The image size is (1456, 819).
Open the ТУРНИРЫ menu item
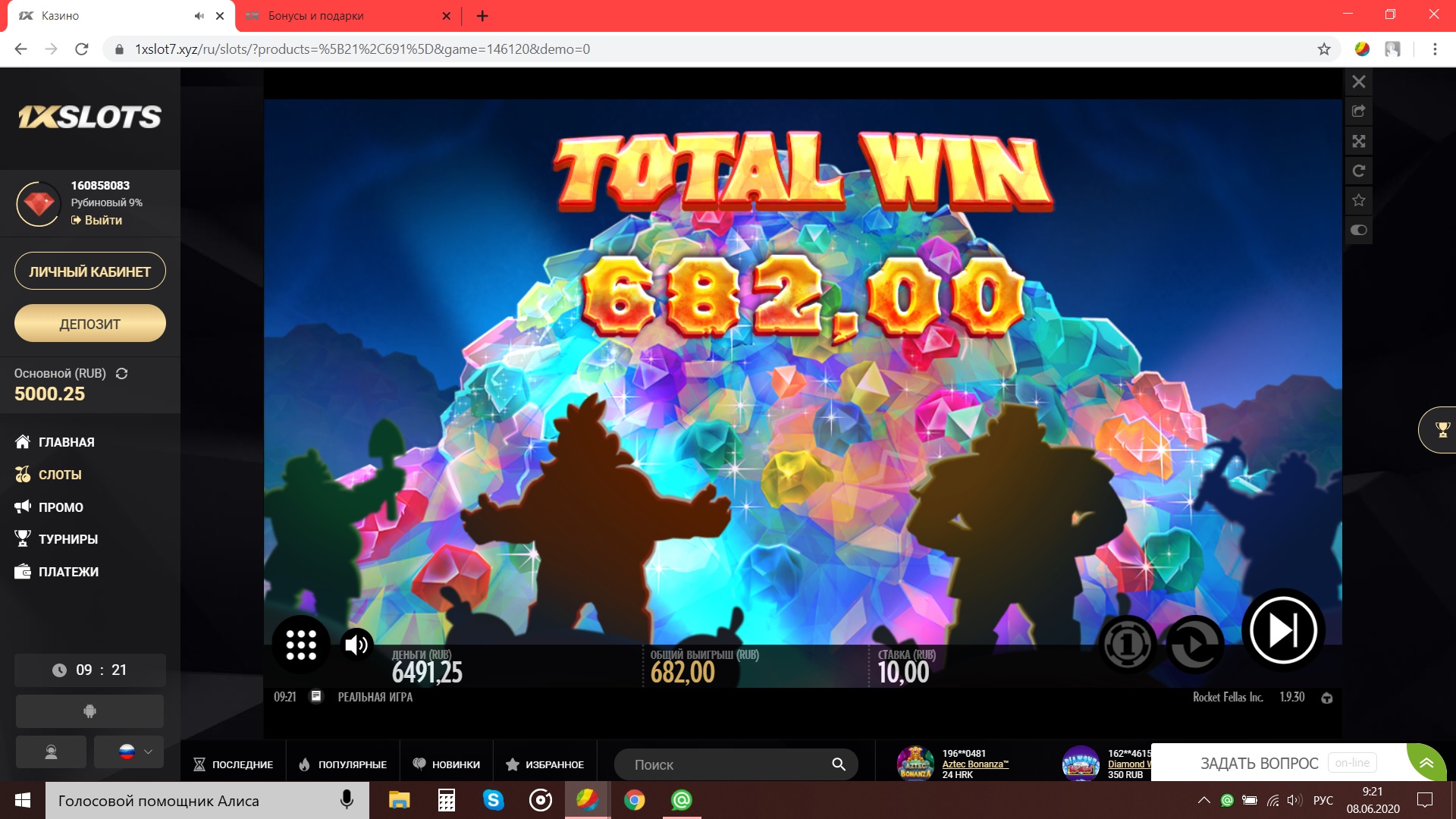tap(67, 539)
